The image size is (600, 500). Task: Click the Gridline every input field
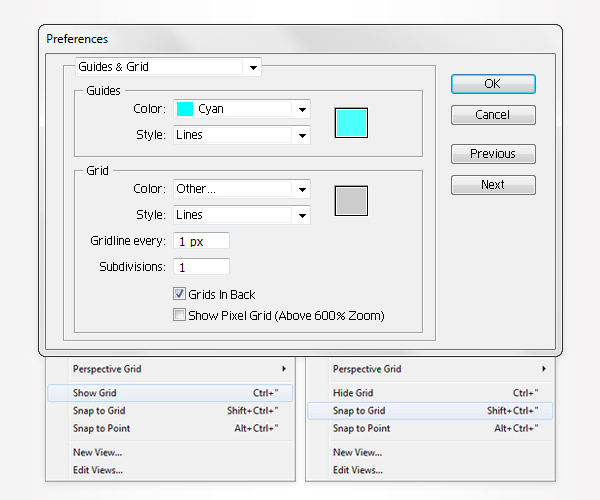click(x=201, y=241)
